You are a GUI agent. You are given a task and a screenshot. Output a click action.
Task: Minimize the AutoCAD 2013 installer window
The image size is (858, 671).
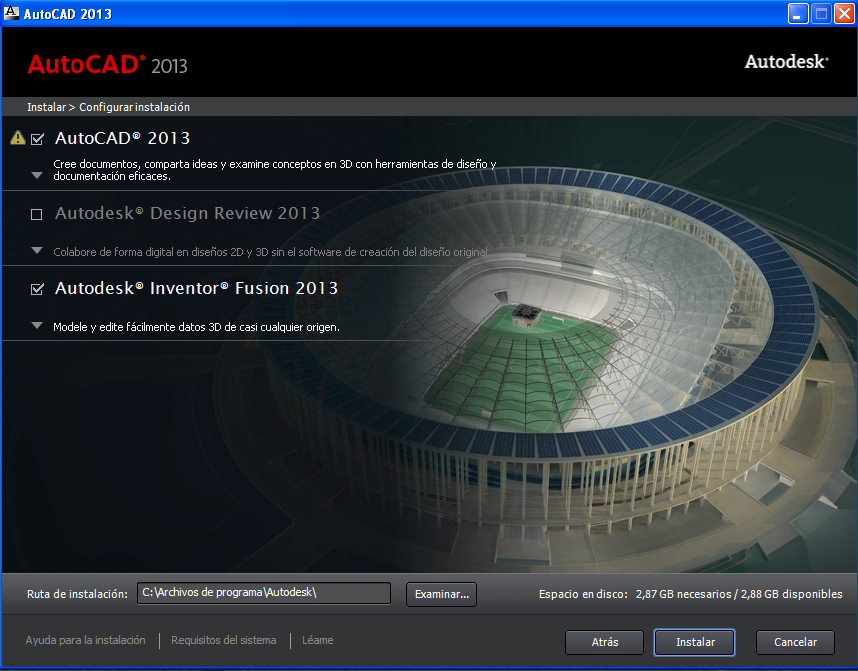tap(798, 14)
